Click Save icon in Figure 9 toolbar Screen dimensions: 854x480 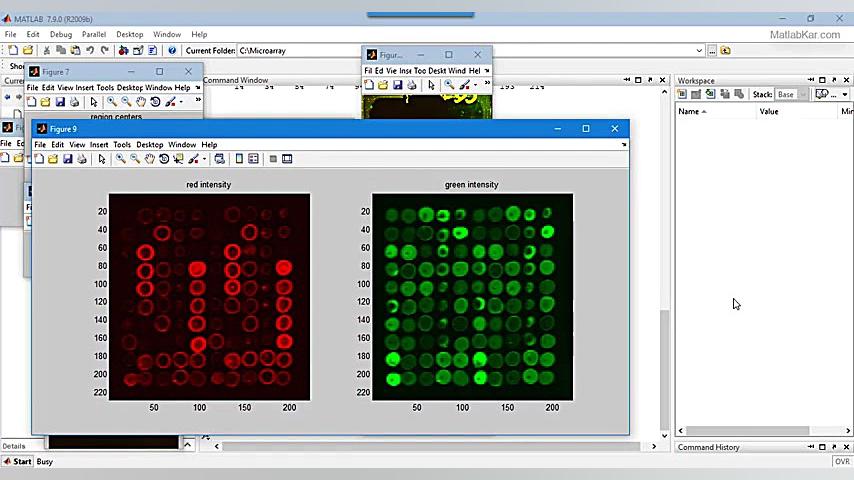click(68, 159)
